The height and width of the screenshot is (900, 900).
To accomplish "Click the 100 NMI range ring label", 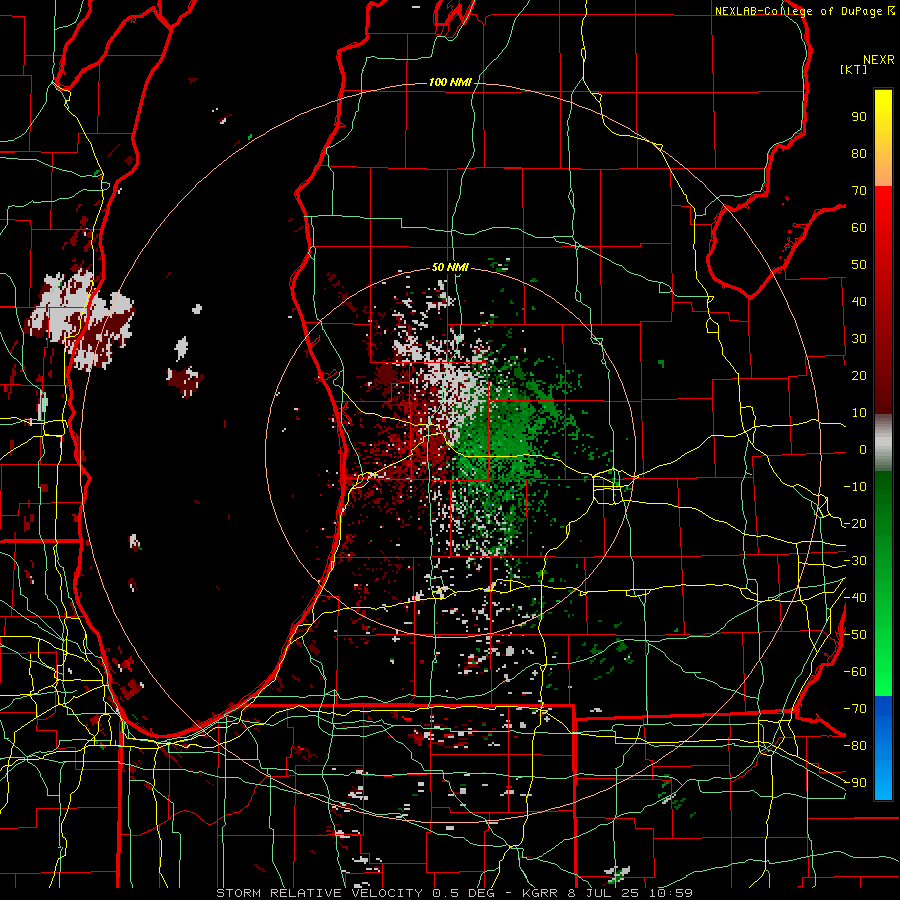I will tap(450, 83).
